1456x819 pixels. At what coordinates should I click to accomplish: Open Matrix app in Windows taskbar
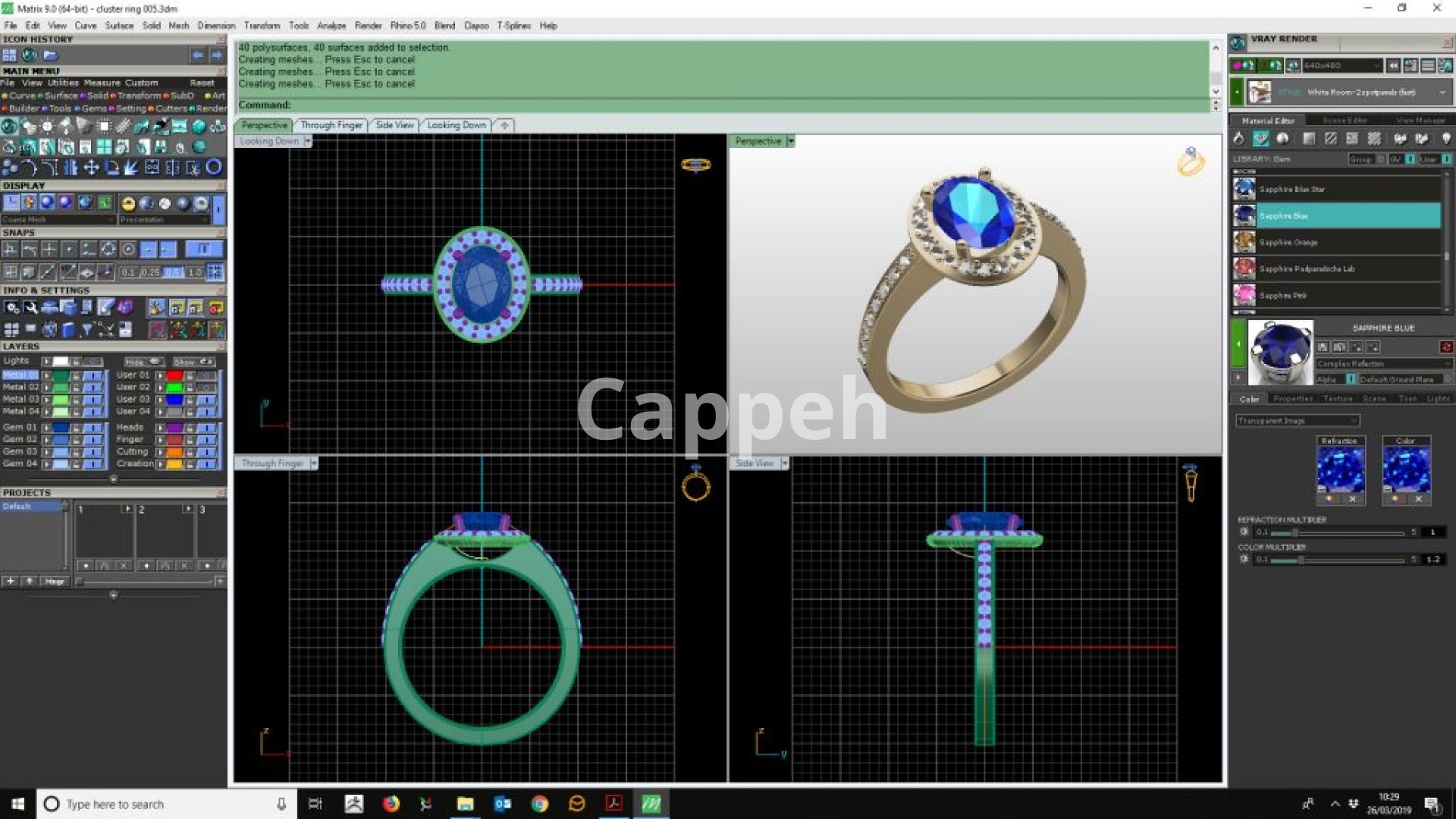[x=651, y=804]
